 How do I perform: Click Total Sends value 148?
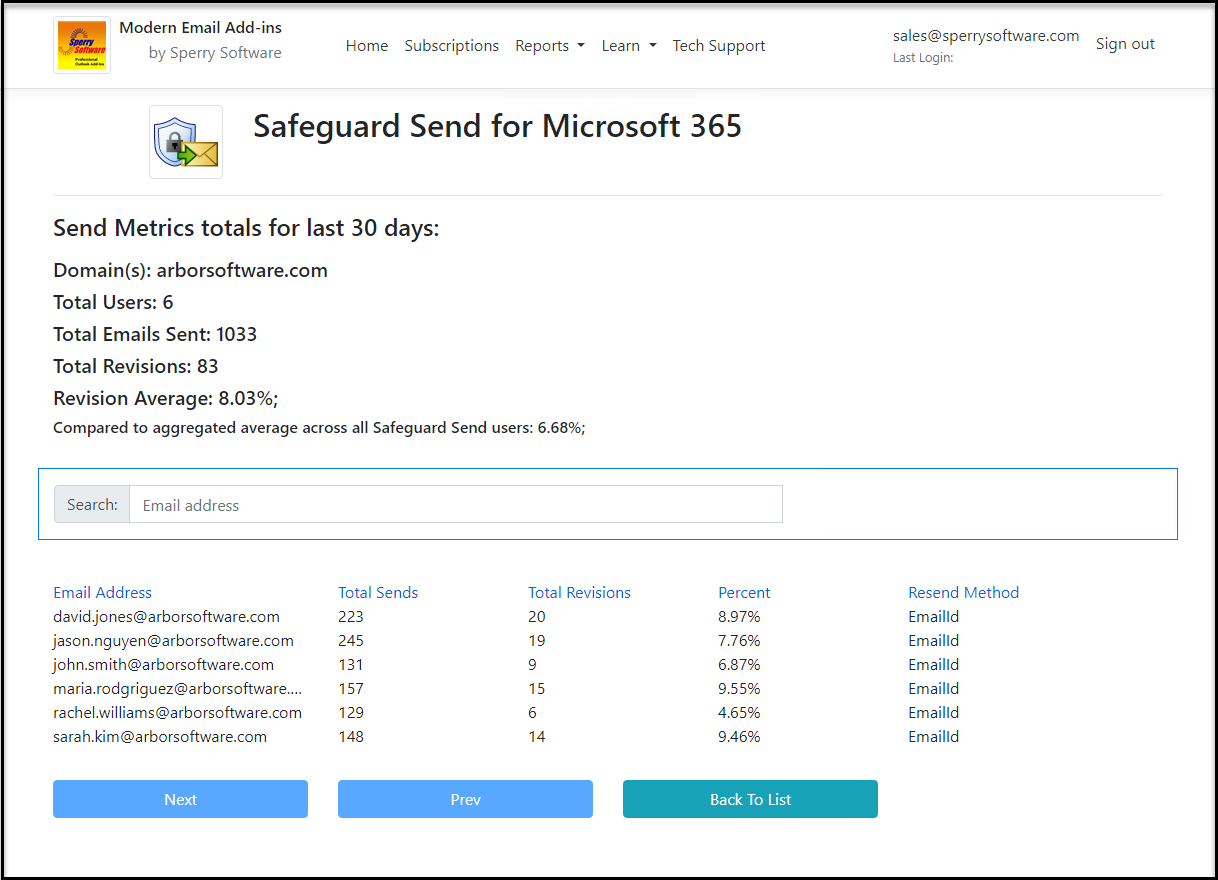point(351,736)
